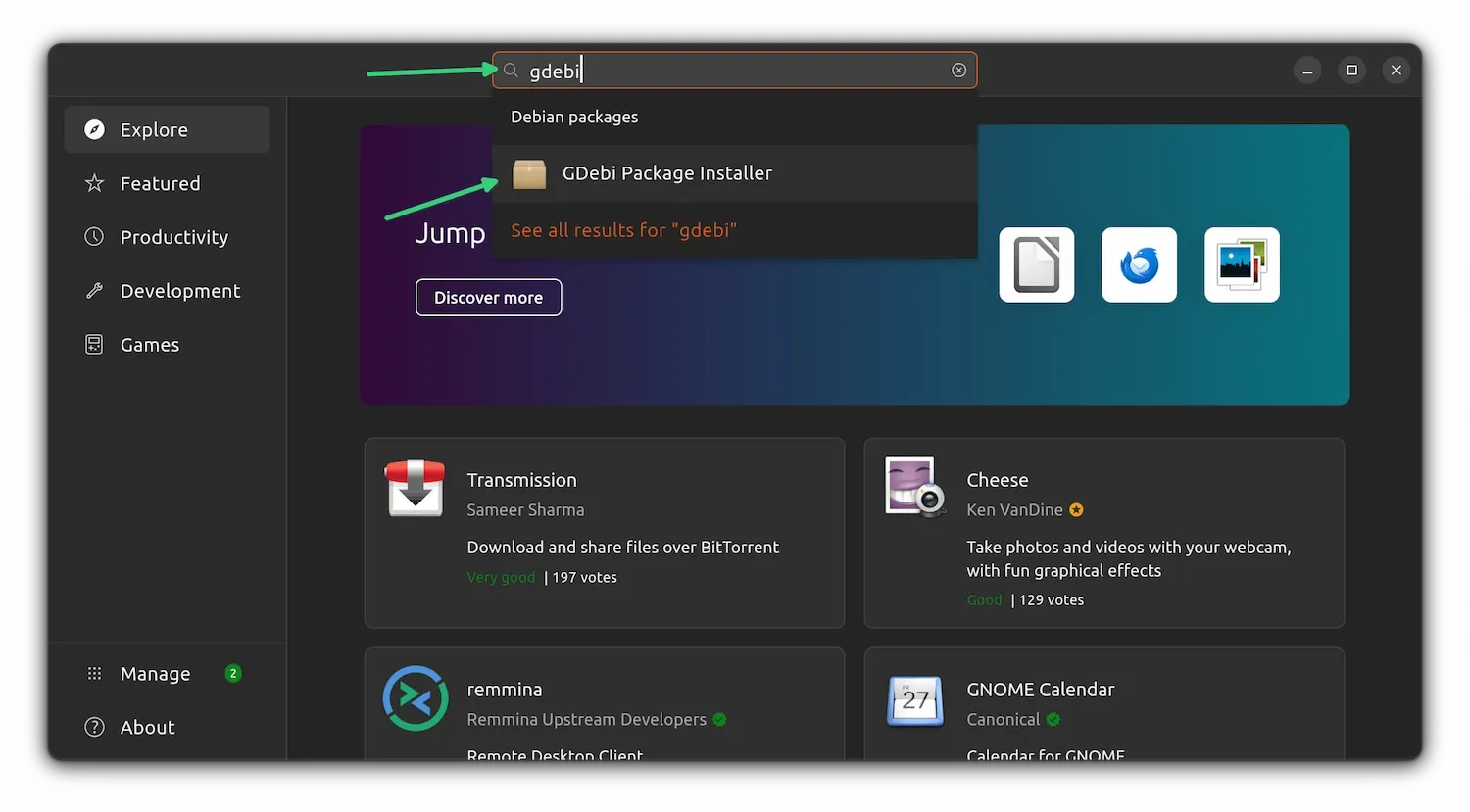Click the Manage grid icon
This screenshot has width=1470, height=812.
coord(94,674)
